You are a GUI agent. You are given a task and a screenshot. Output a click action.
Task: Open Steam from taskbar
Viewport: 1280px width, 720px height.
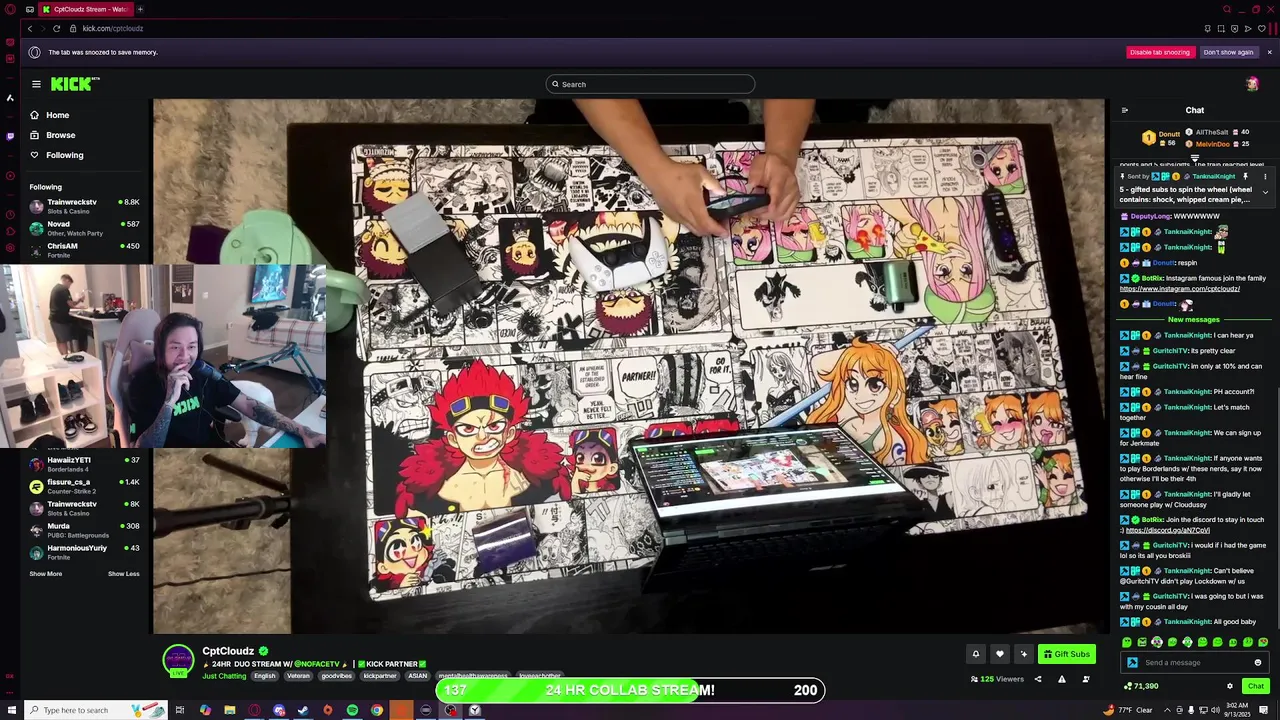click(x=303, y=710)
